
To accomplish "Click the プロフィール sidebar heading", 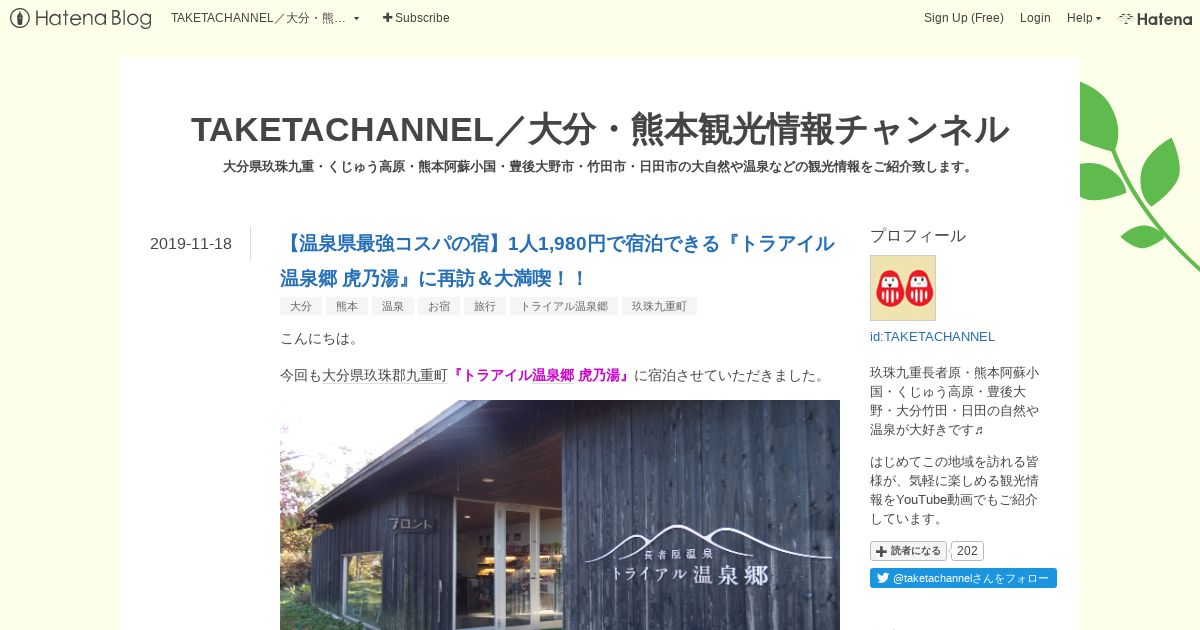I will click(918, 236).
